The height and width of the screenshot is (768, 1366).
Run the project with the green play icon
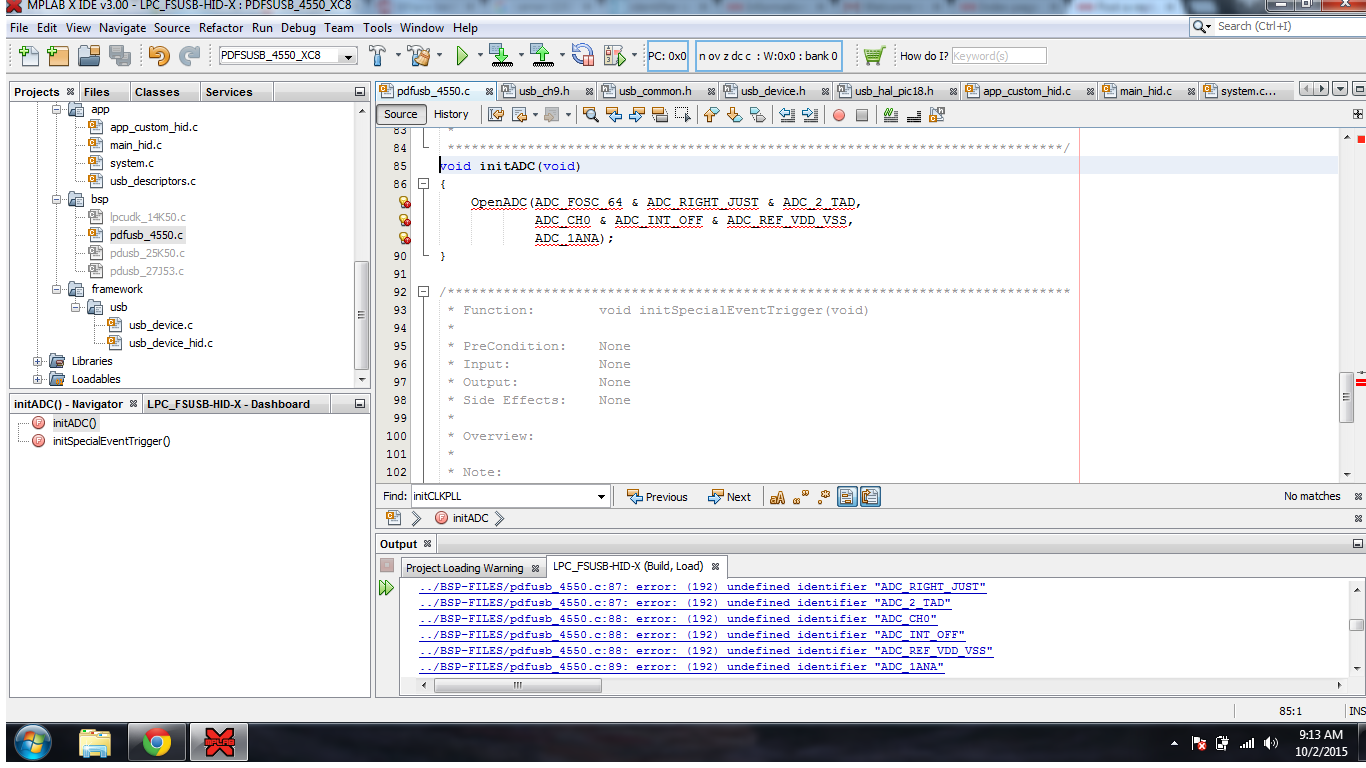pos(462,56)
